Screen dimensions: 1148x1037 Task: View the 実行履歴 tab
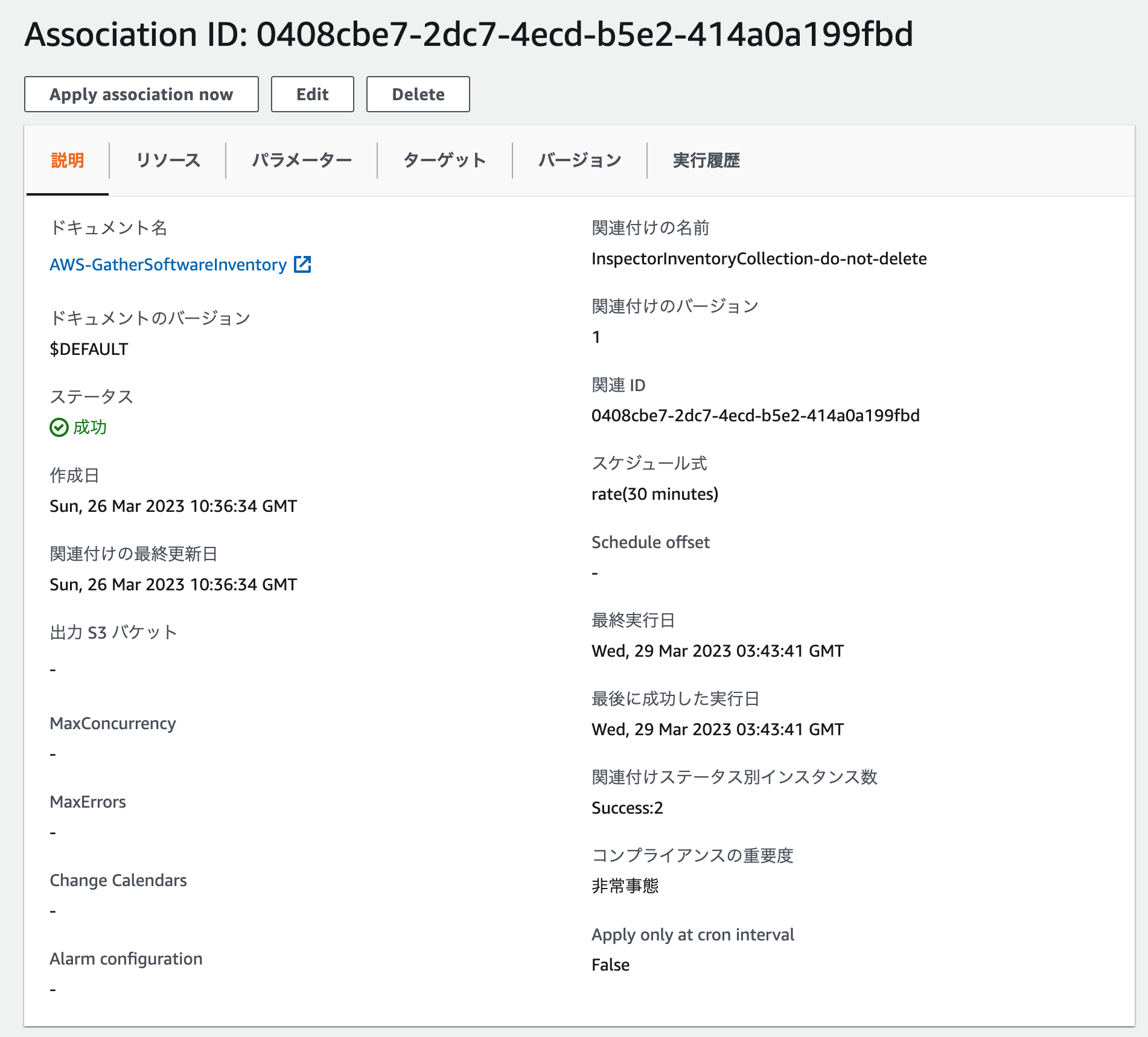(706, 161)
